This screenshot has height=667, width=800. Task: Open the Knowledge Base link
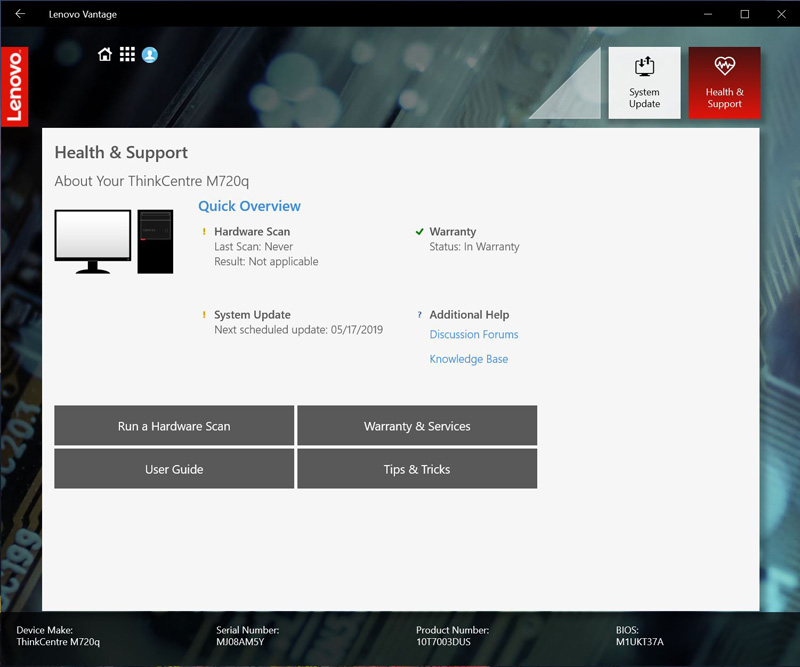click(469, 359)
